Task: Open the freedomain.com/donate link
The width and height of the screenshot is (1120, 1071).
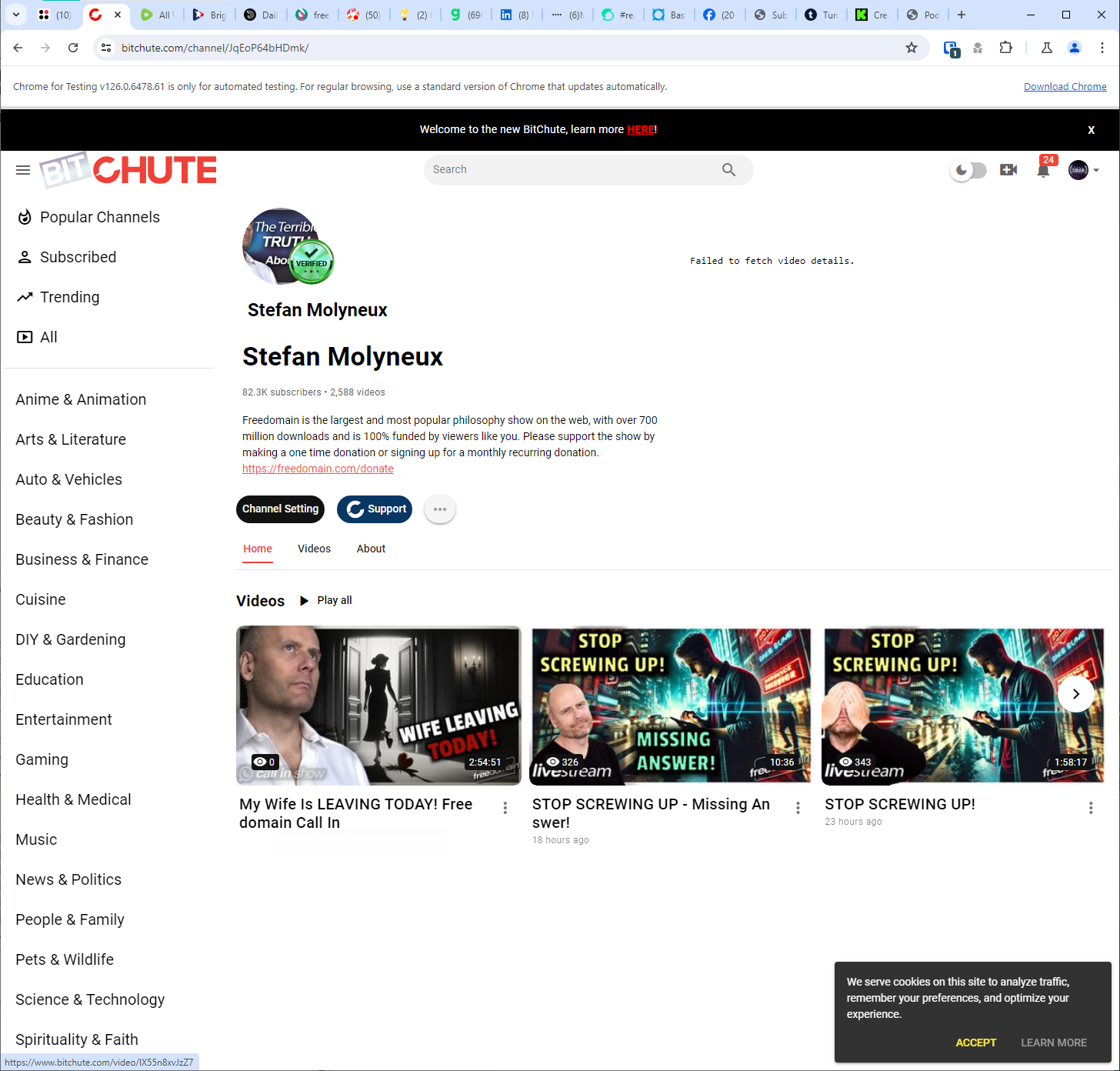Action: point(318,469)
